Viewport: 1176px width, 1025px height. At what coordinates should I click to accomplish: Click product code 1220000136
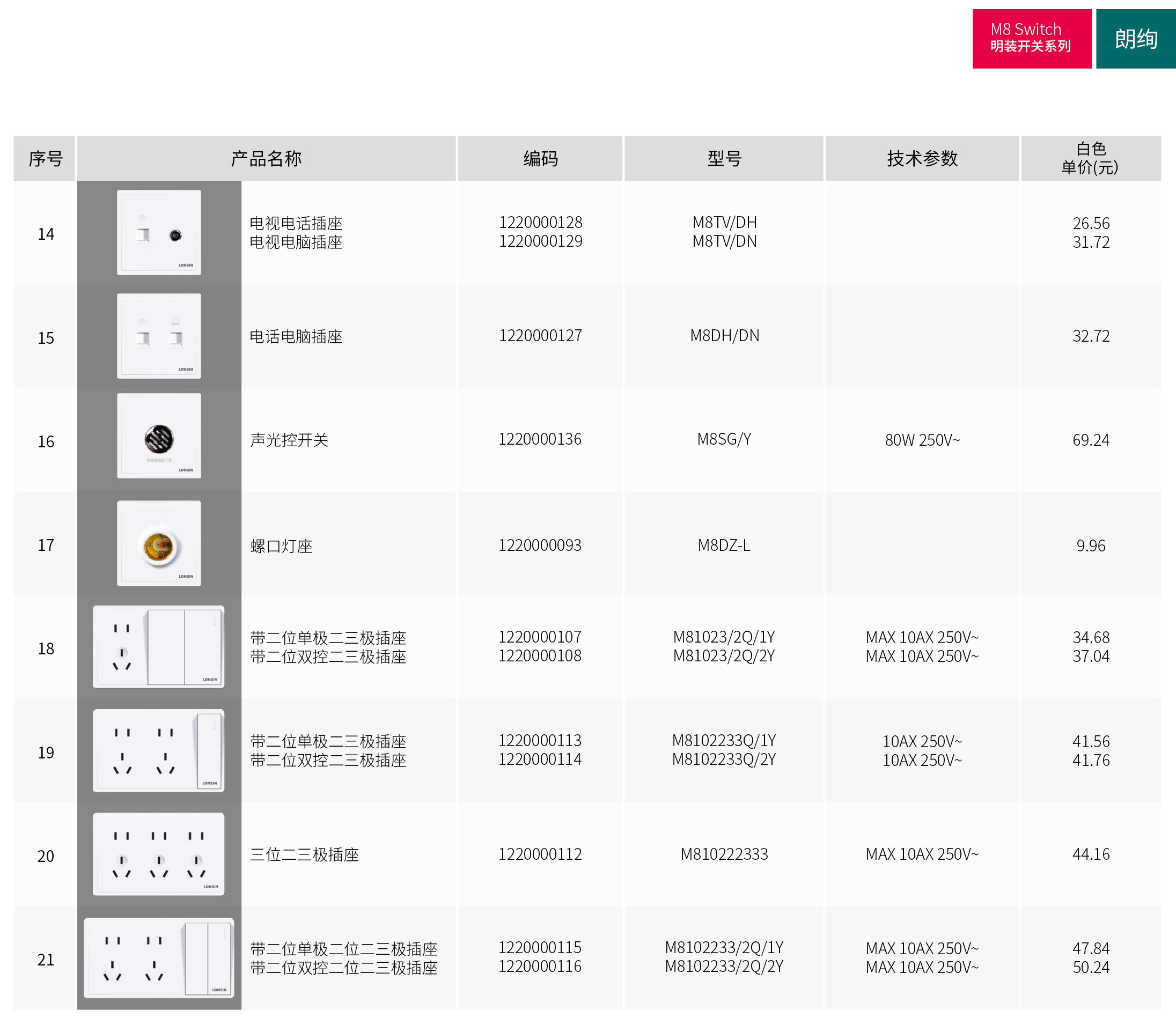click(540, 439)
